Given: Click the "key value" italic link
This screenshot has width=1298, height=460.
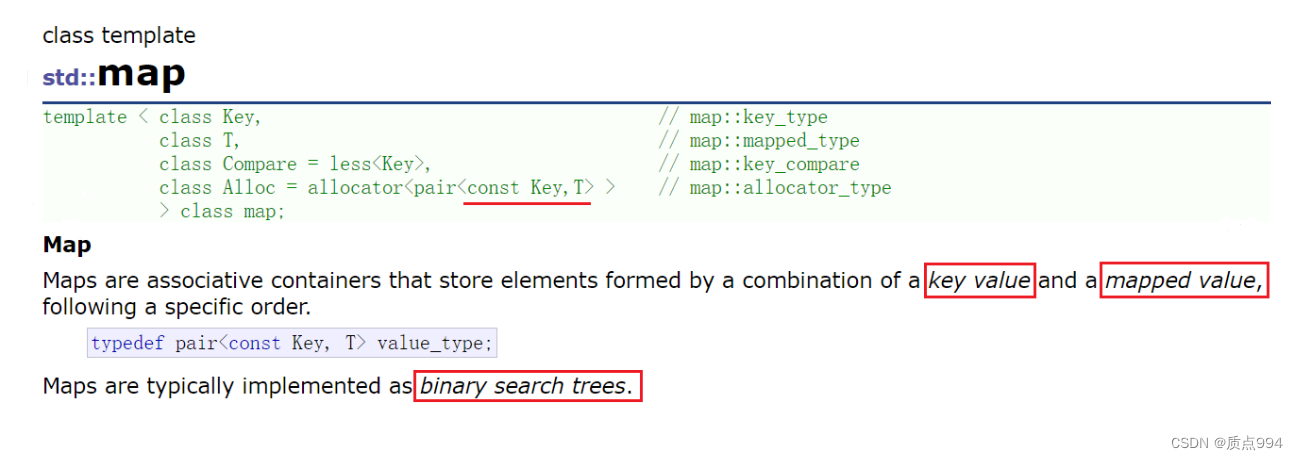Looking at the screenshot, I should tap(979, 281).
